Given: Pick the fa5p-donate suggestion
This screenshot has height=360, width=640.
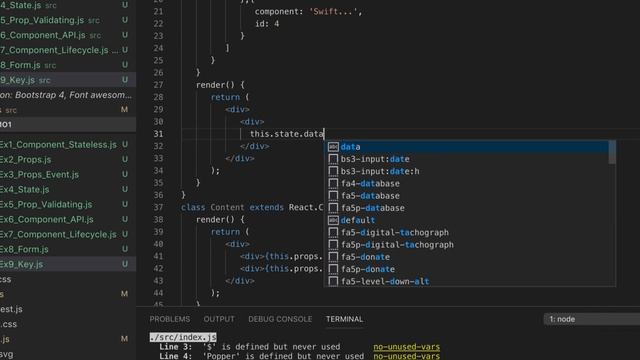Looking at the screenshot, I should (x=466, y=269).
